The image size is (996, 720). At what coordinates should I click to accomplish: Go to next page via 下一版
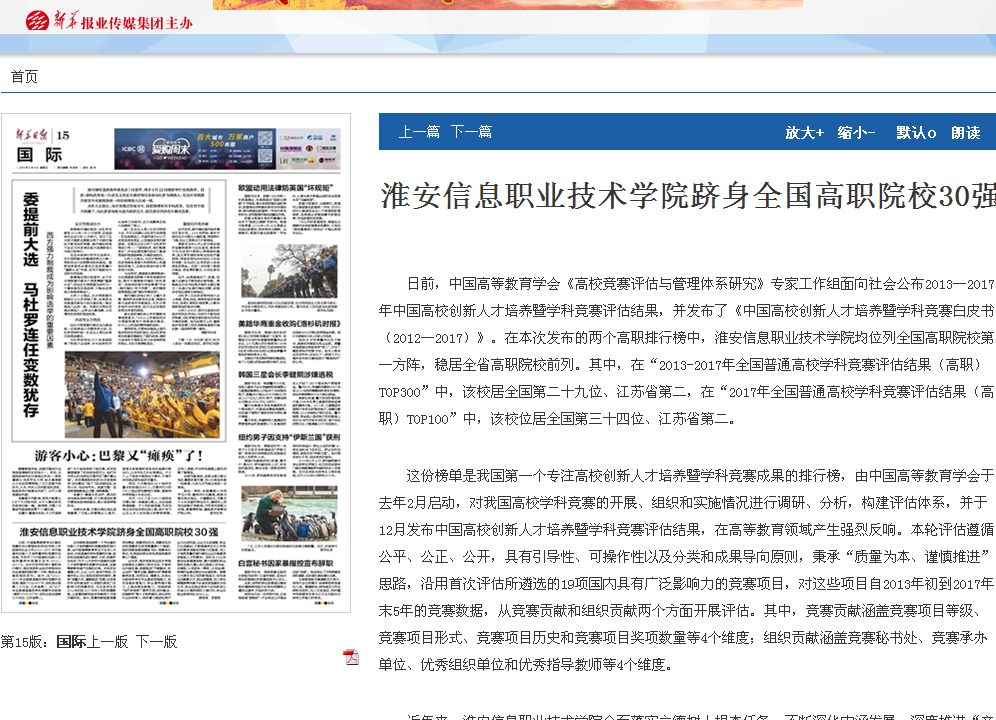coord(156,642)
